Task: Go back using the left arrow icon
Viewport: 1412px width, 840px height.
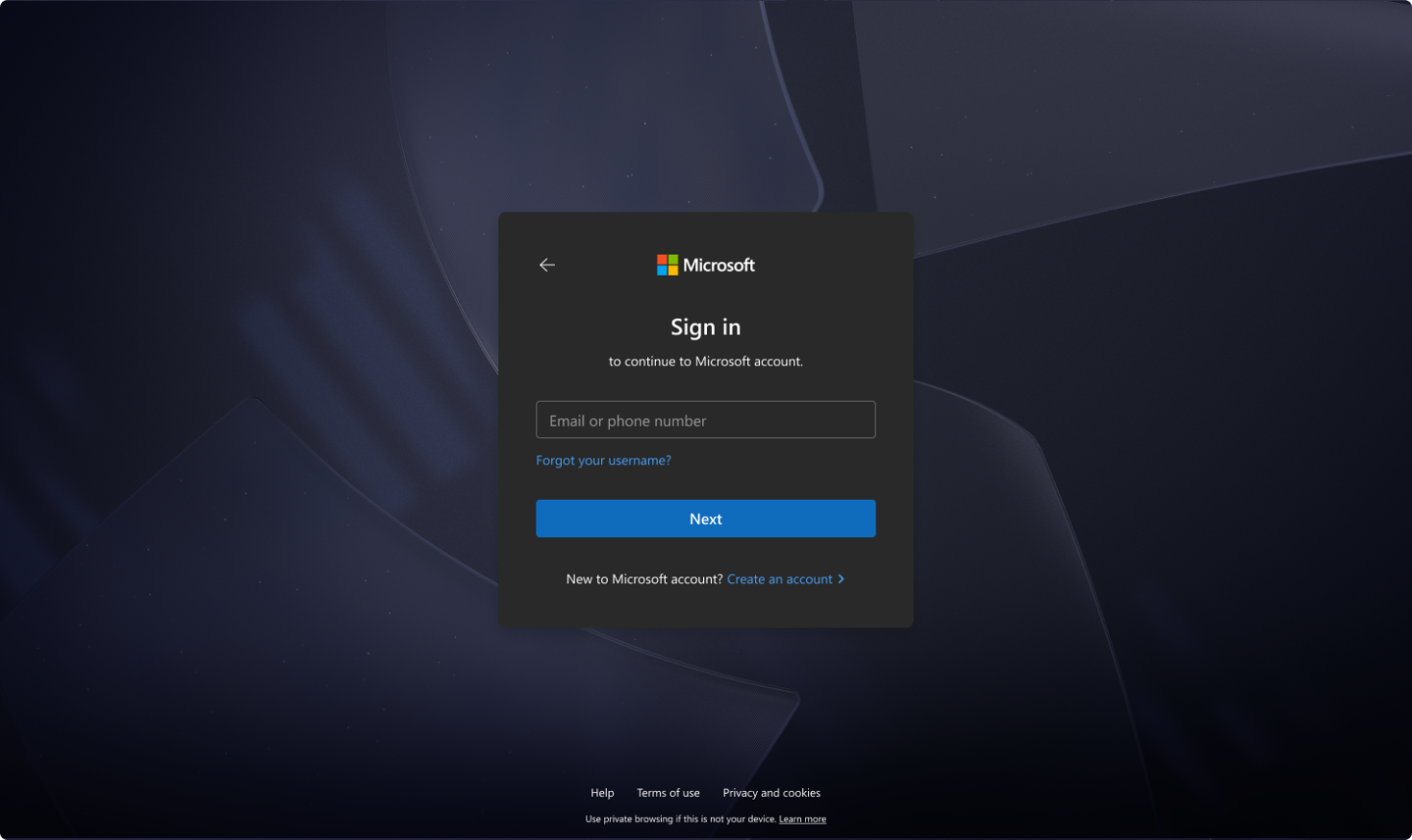Action: (x=547, y=265)
